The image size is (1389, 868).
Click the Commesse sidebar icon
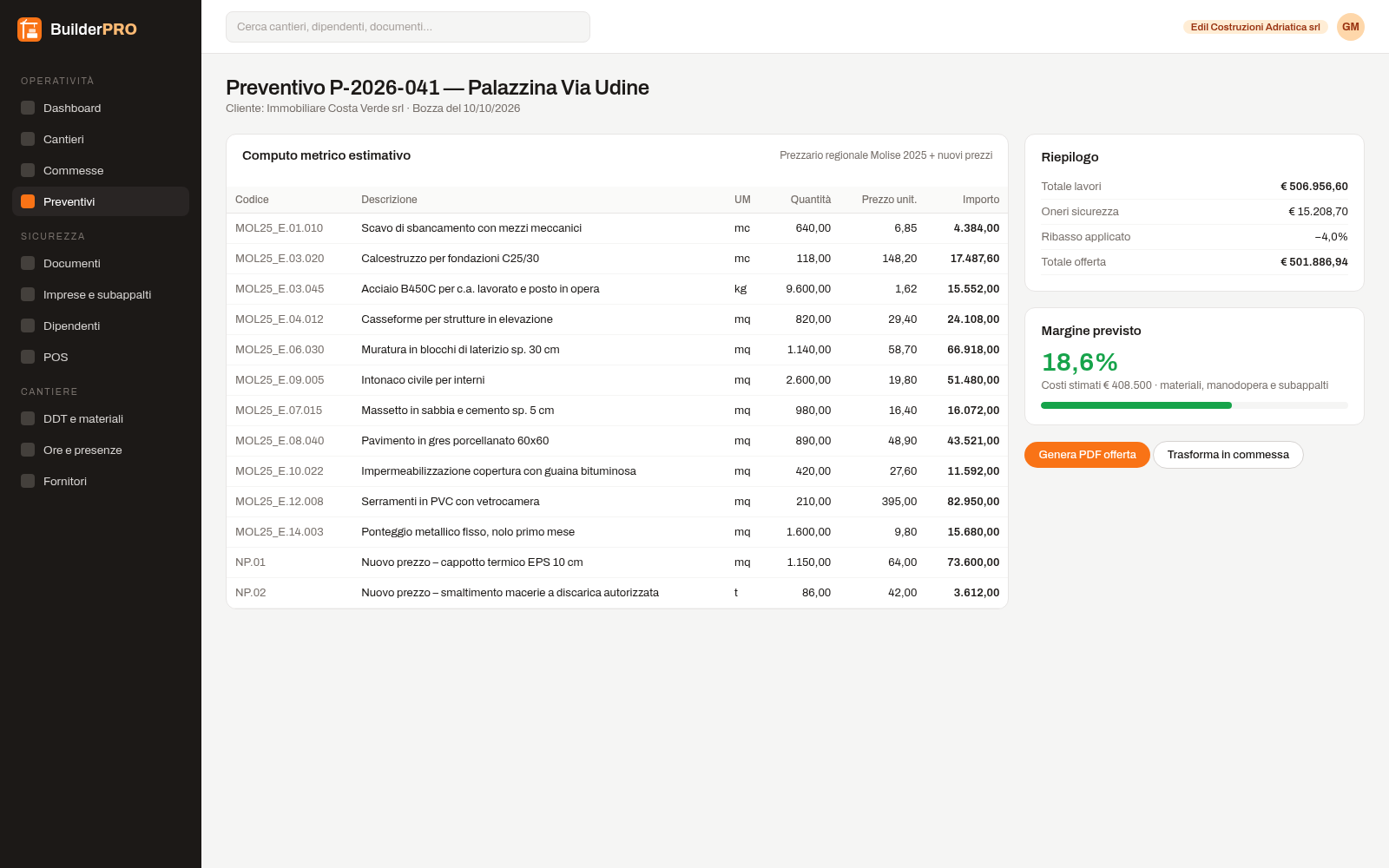(x=28, y=170)
